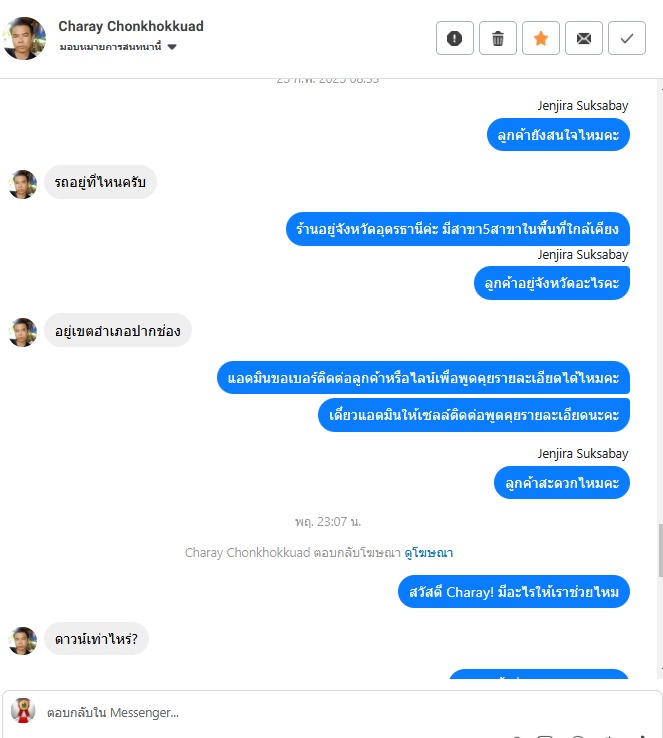Select the สวัสดี Charay! greeting bubble
Viewport: 663px width, 738px height.
[514, 592]
